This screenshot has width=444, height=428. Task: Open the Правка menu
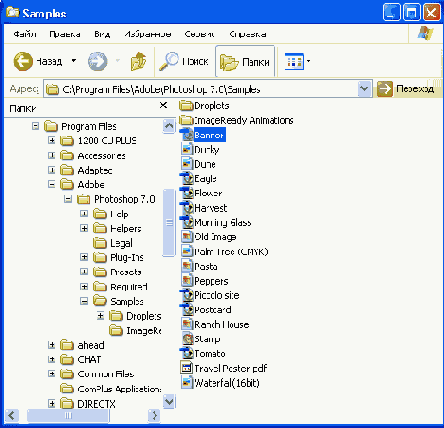64,34
